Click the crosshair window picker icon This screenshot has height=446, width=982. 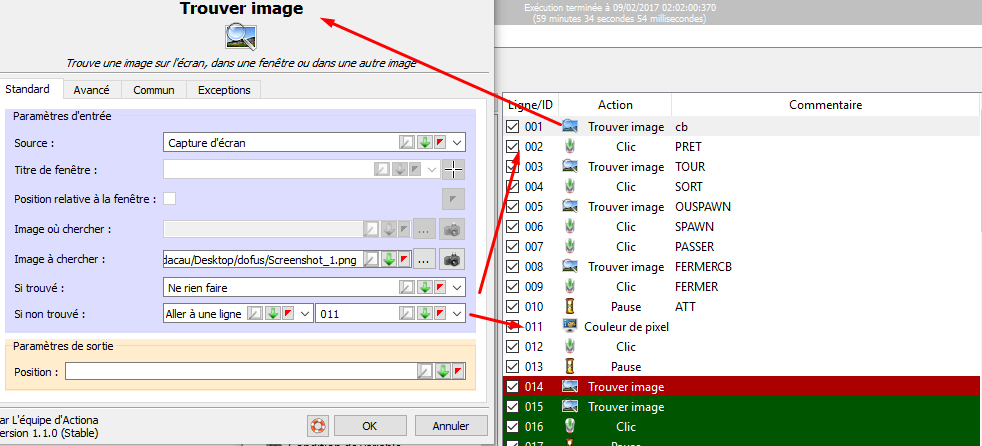pos(454,169)
